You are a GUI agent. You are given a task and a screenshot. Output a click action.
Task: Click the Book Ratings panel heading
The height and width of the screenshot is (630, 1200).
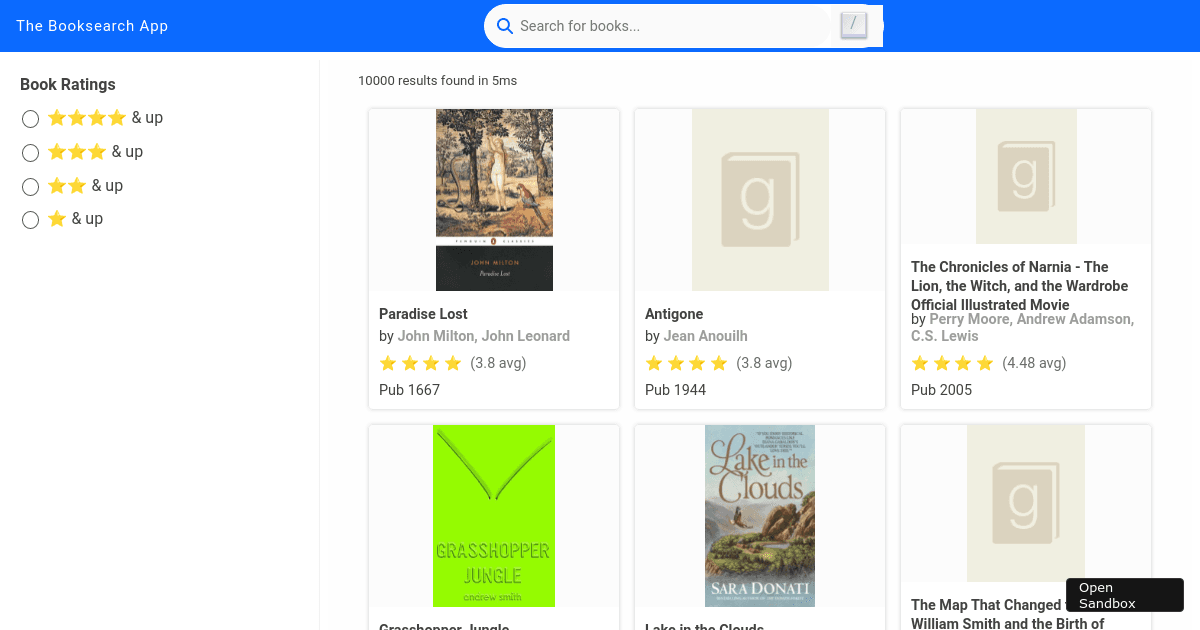point(68,84)
